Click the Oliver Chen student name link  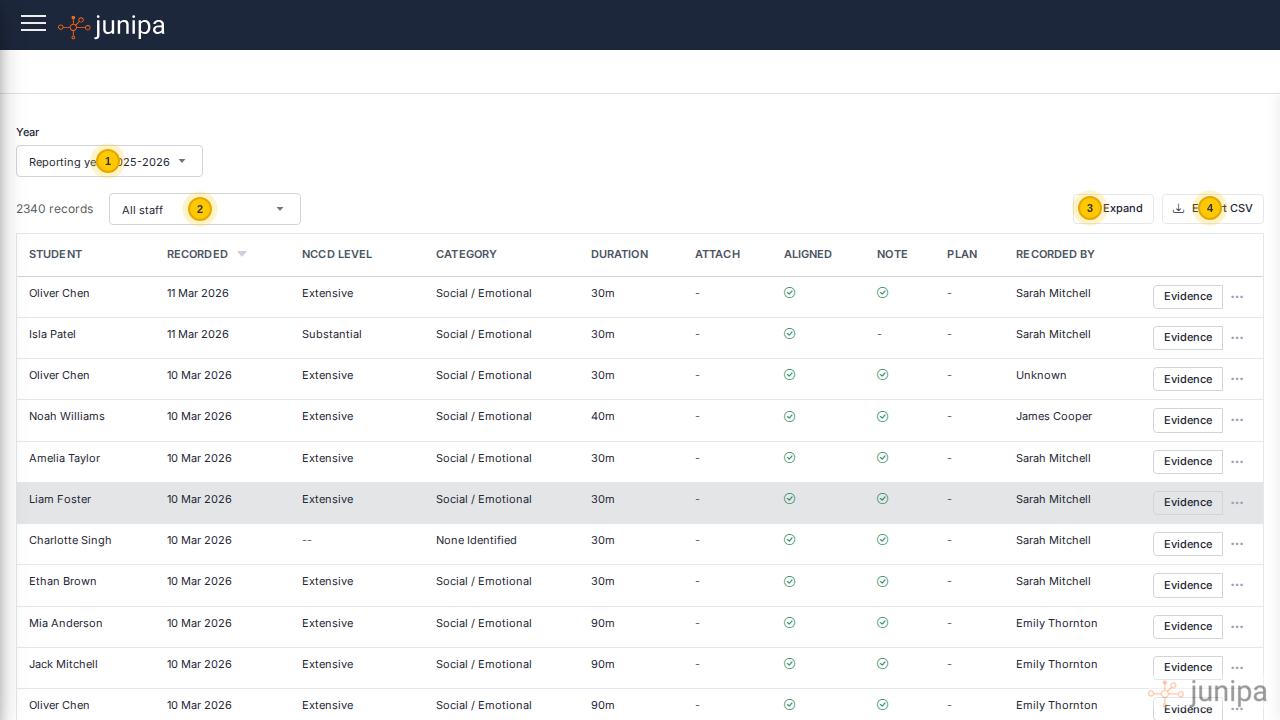(x=59, y=293)
